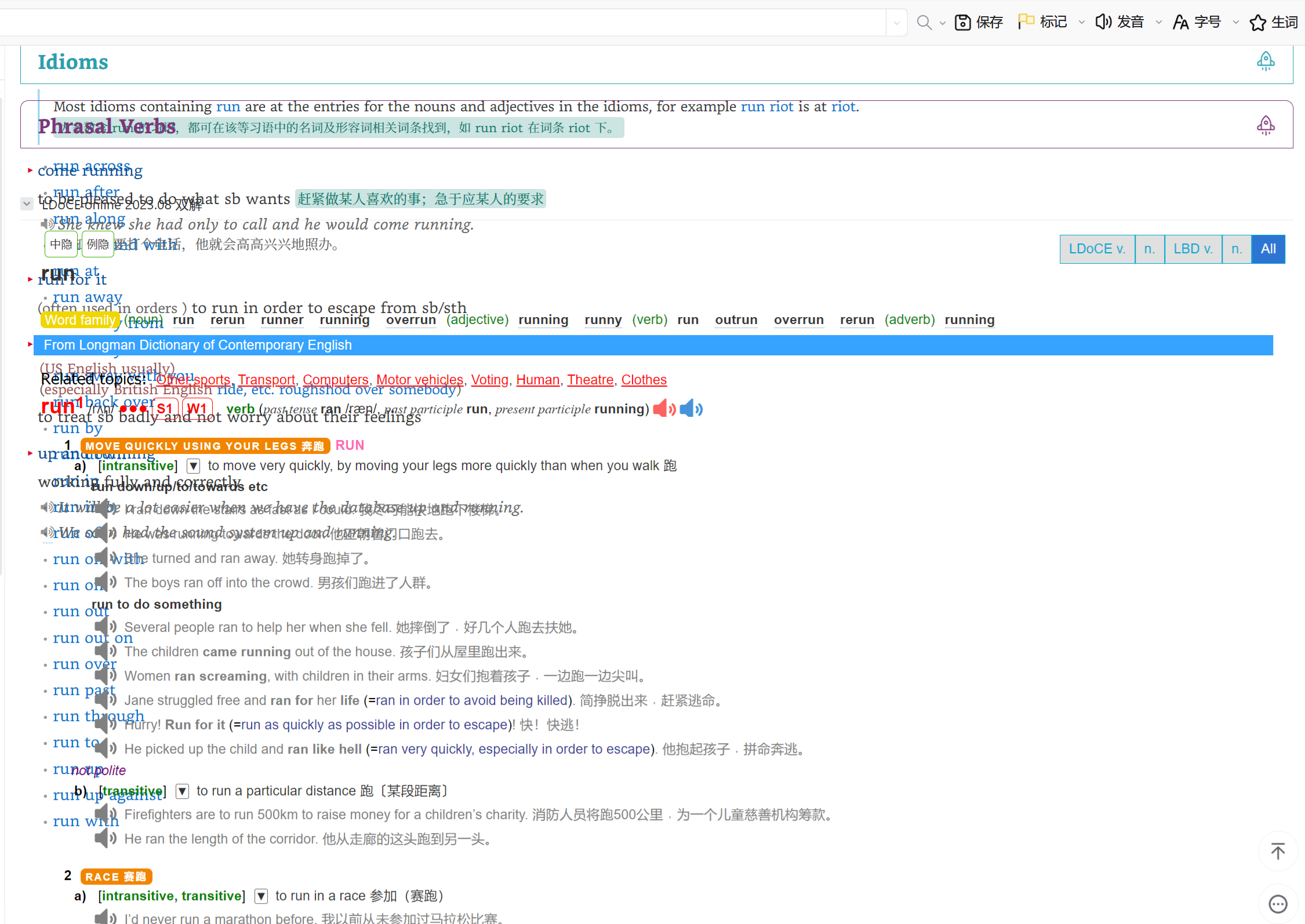Viewport: 1305px width, 924px height.
Task: Open the Motor vehicles related topic link
Action: coord(419,380)
